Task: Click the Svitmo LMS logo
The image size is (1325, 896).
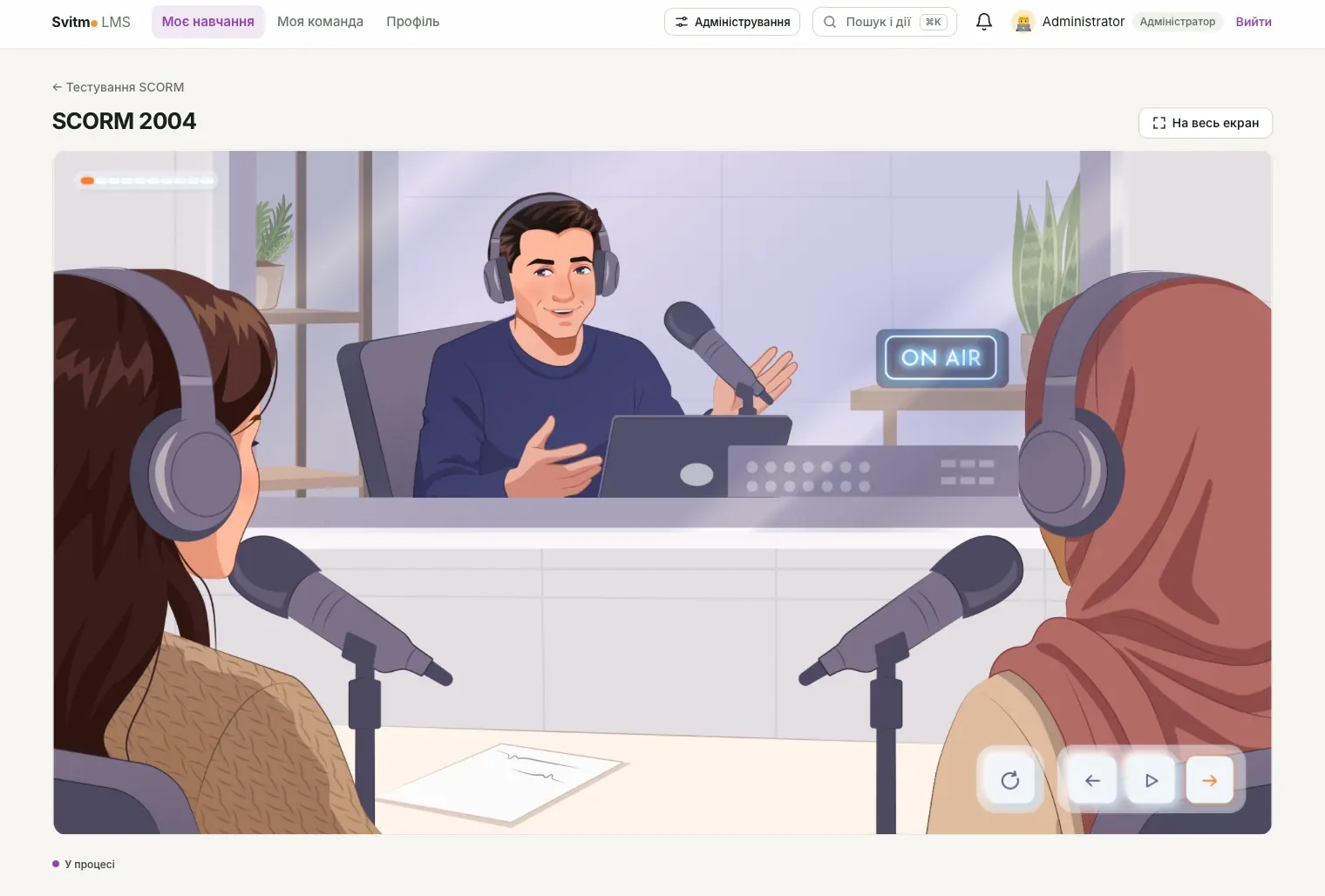Action: [91, 22]
